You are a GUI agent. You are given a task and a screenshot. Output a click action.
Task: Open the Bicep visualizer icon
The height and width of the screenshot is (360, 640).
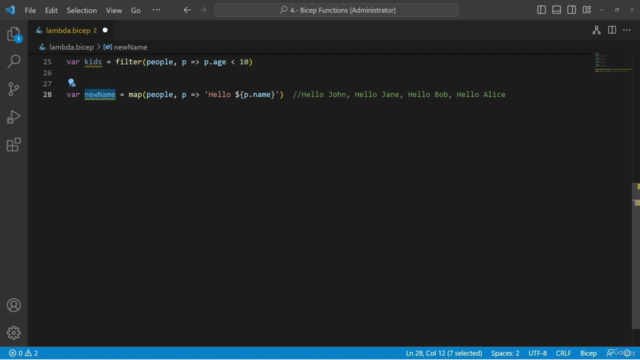pos(596,30)
